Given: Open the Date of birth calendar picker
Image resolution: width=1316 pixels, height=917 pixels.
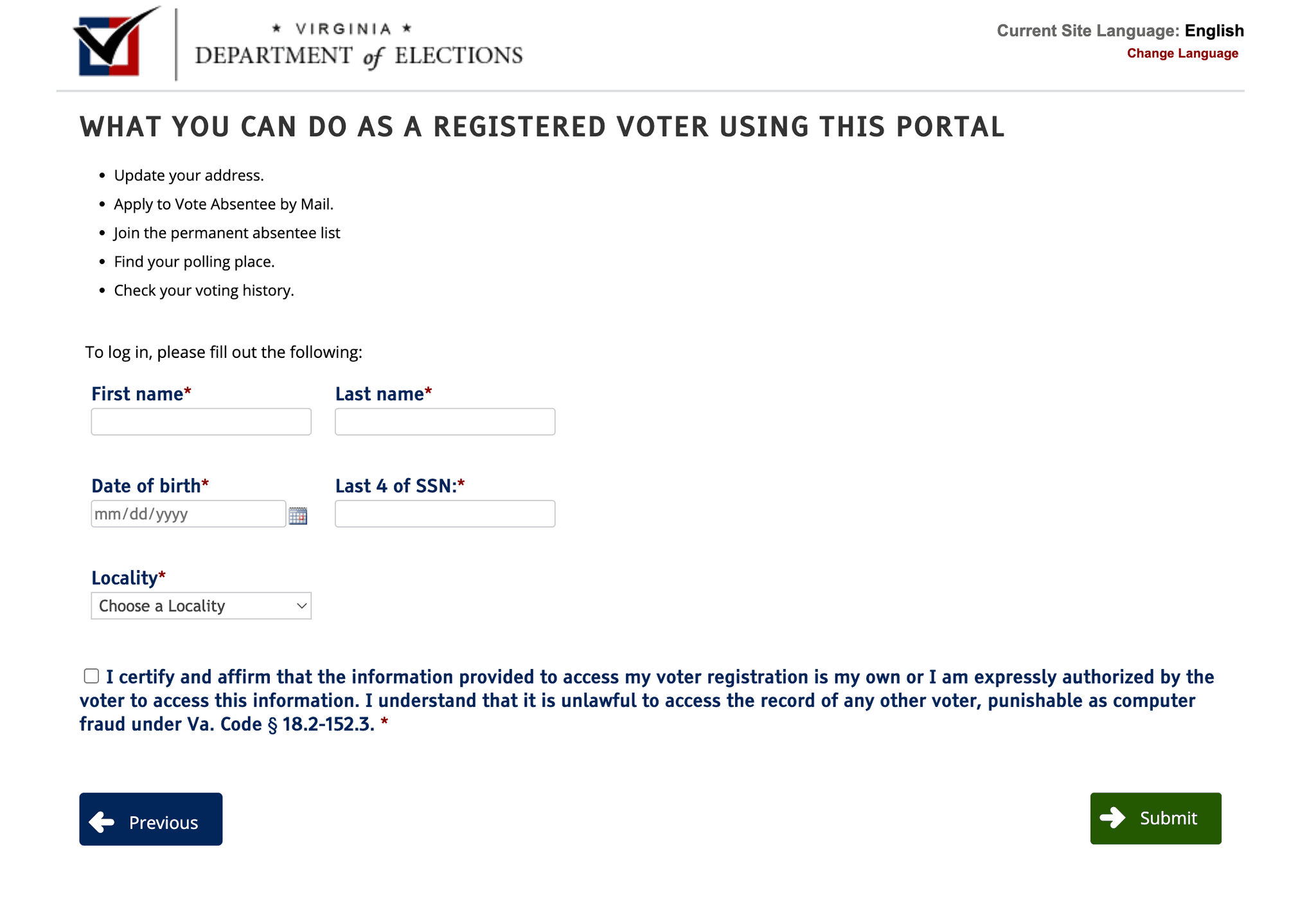Looking at the screenshot, I should pyautogui.click(x=298, y=514).
